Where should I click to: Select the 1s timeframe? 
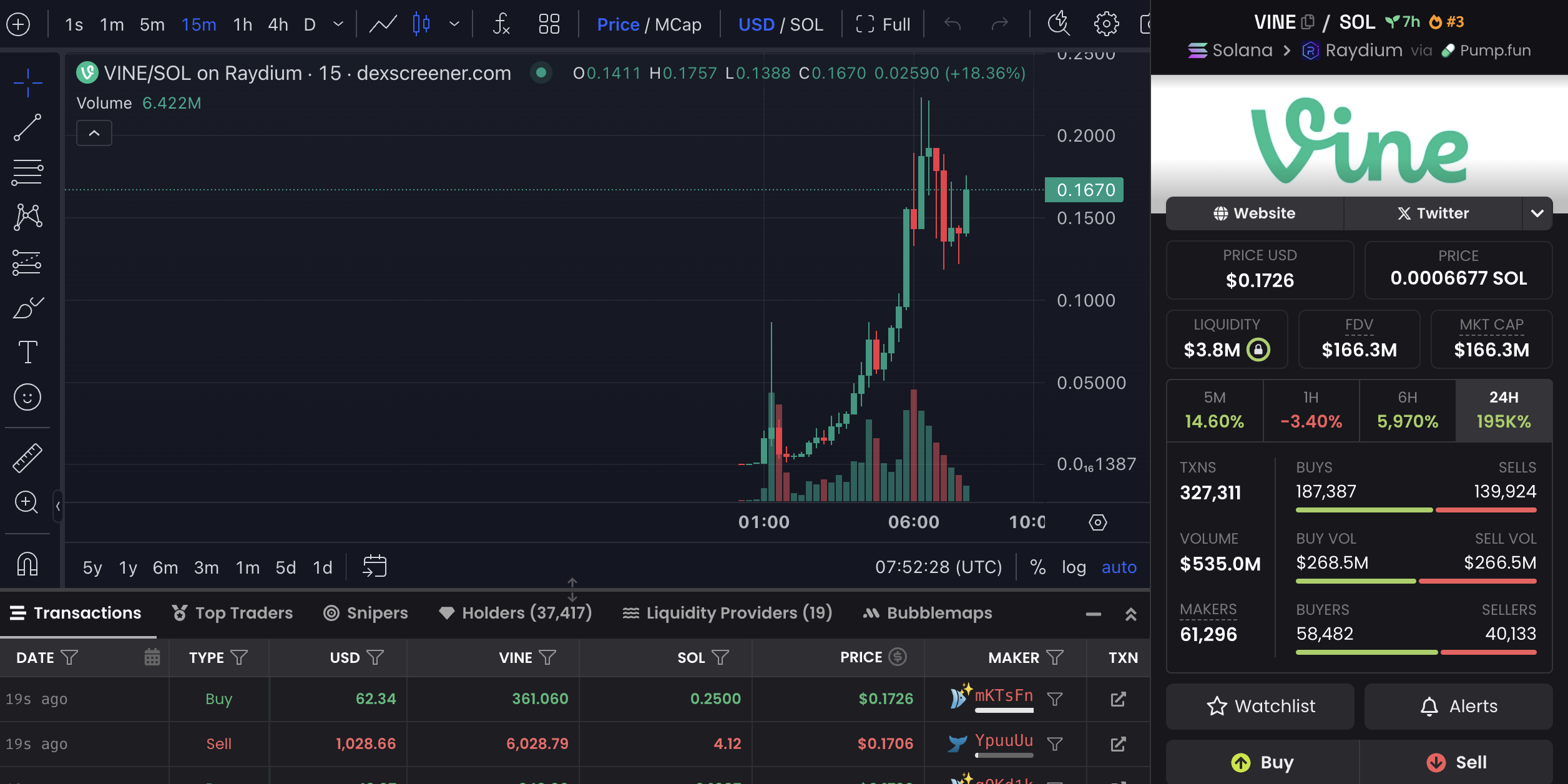(74, 24)
